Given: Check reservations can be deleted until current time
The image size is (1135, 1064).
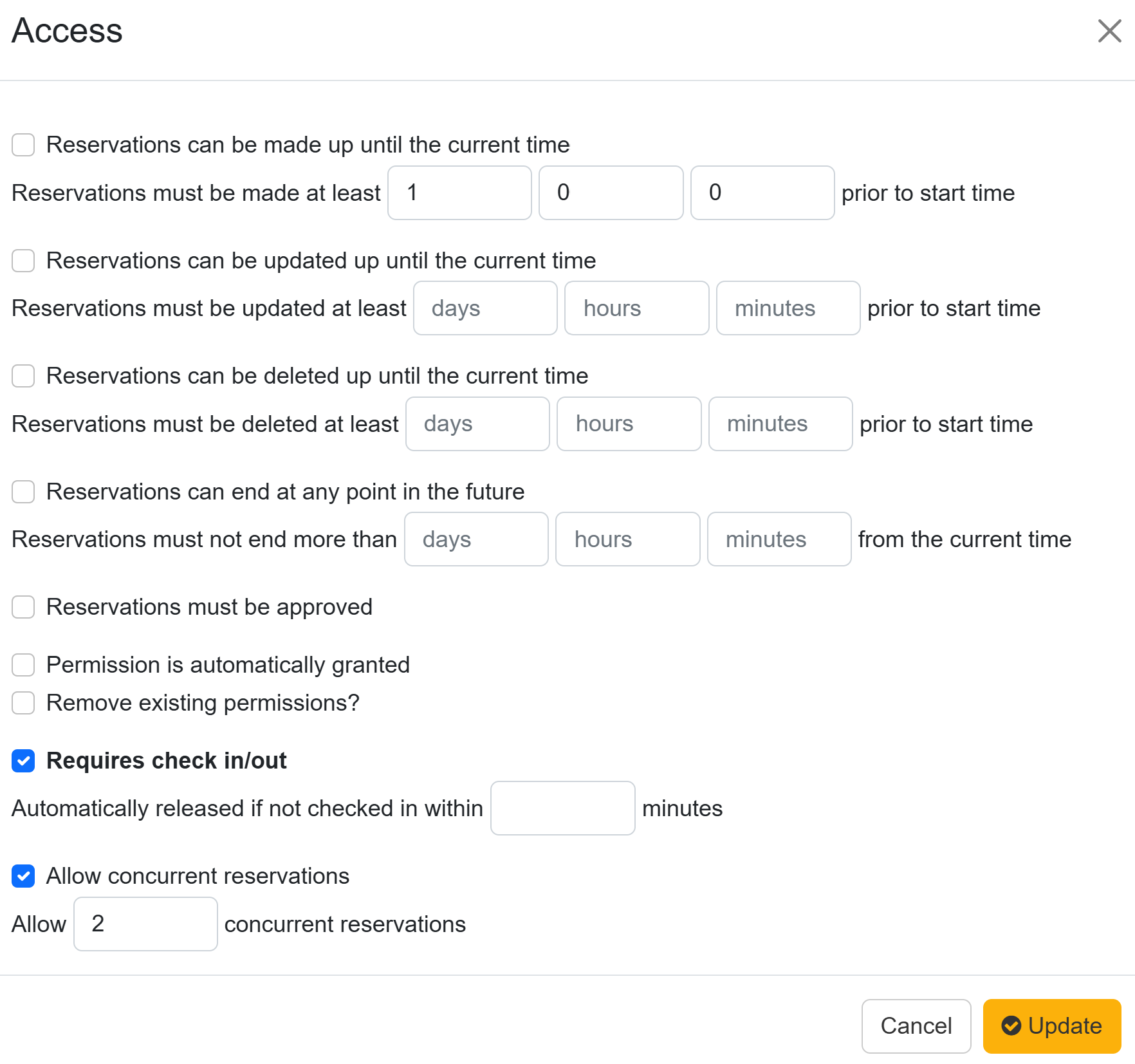Looking at the screenshot, I should point(23,376).
